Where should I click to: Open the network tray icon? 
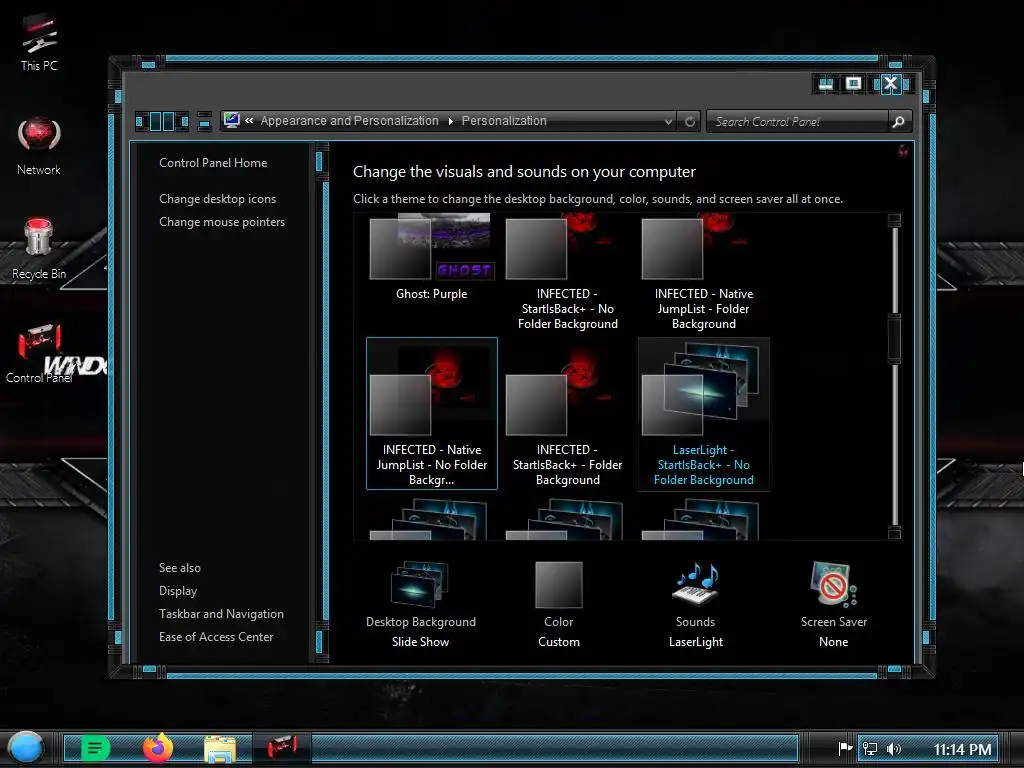coord(870,748)
